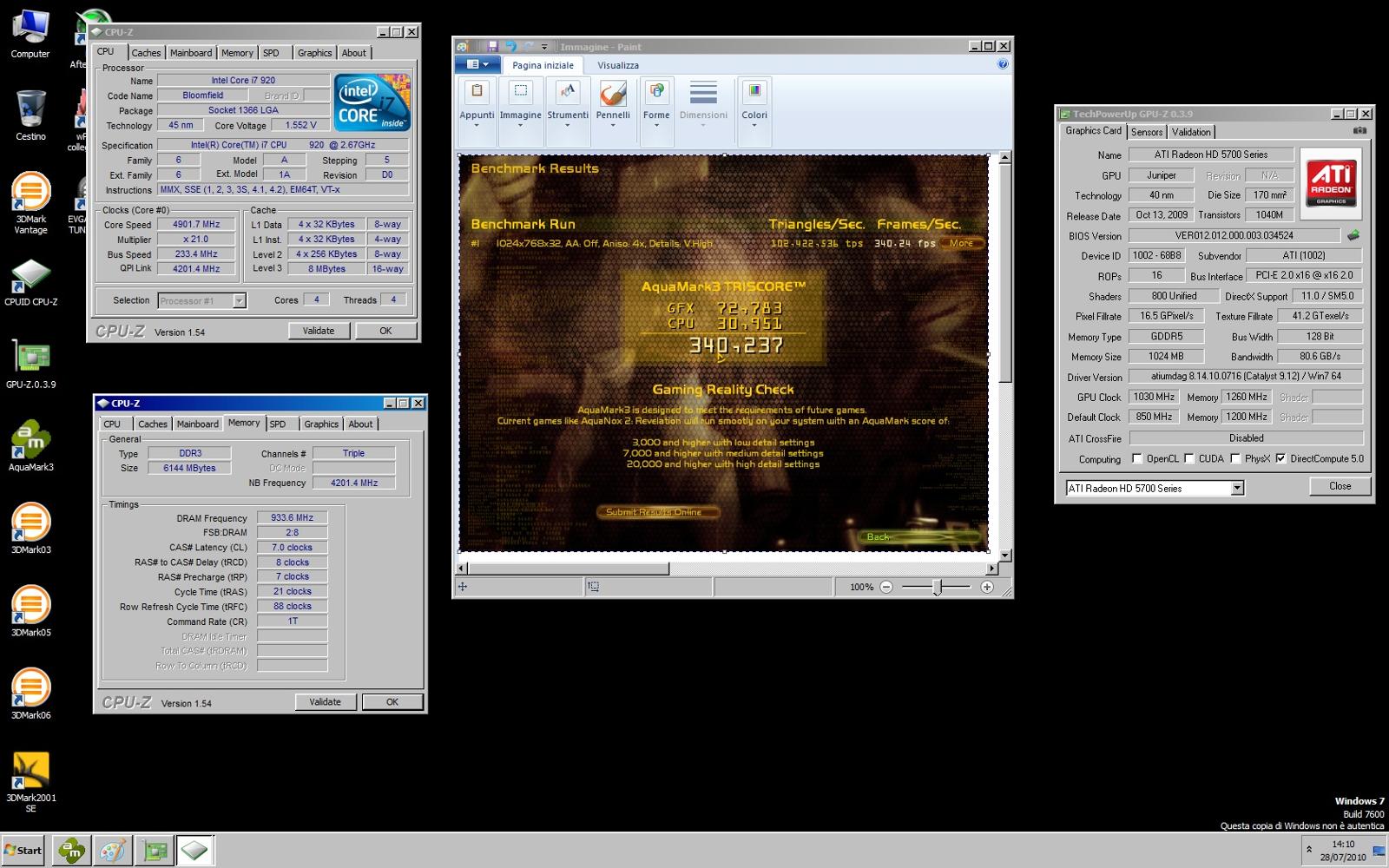Open the 3DMark06 desktop shortcut
Screen dimensions: 1389x868
(x=30, y=694)
